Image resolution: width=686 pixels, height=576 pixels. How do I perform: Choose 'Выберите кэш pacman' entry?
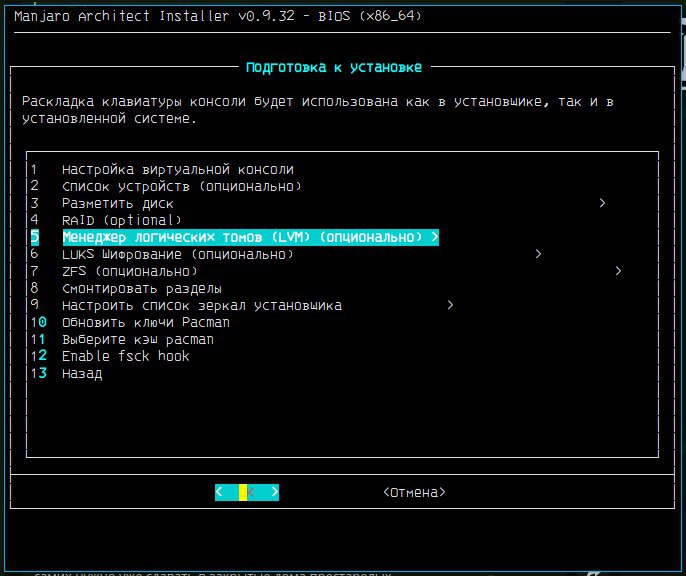coord(137,339)
